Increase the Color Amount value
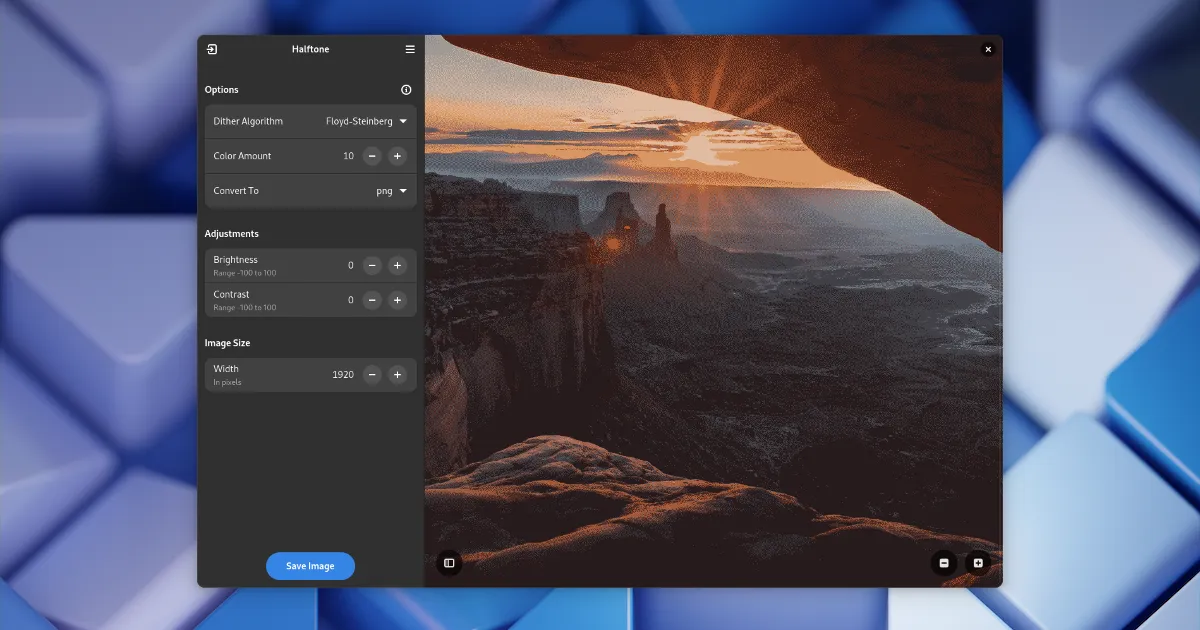This screenshot has height=630, width=1200. point(397,156)
